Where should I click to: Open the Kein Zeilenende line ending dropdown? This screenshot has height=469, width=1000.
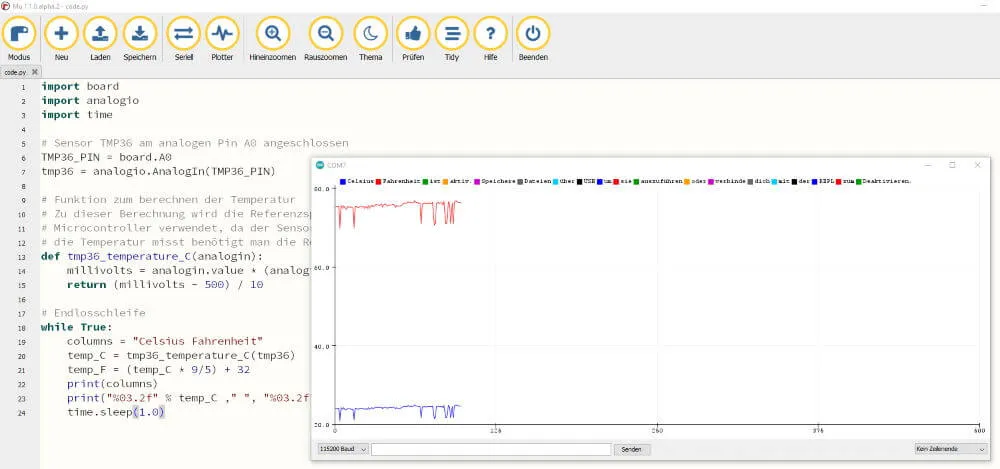tap(950, 450)
